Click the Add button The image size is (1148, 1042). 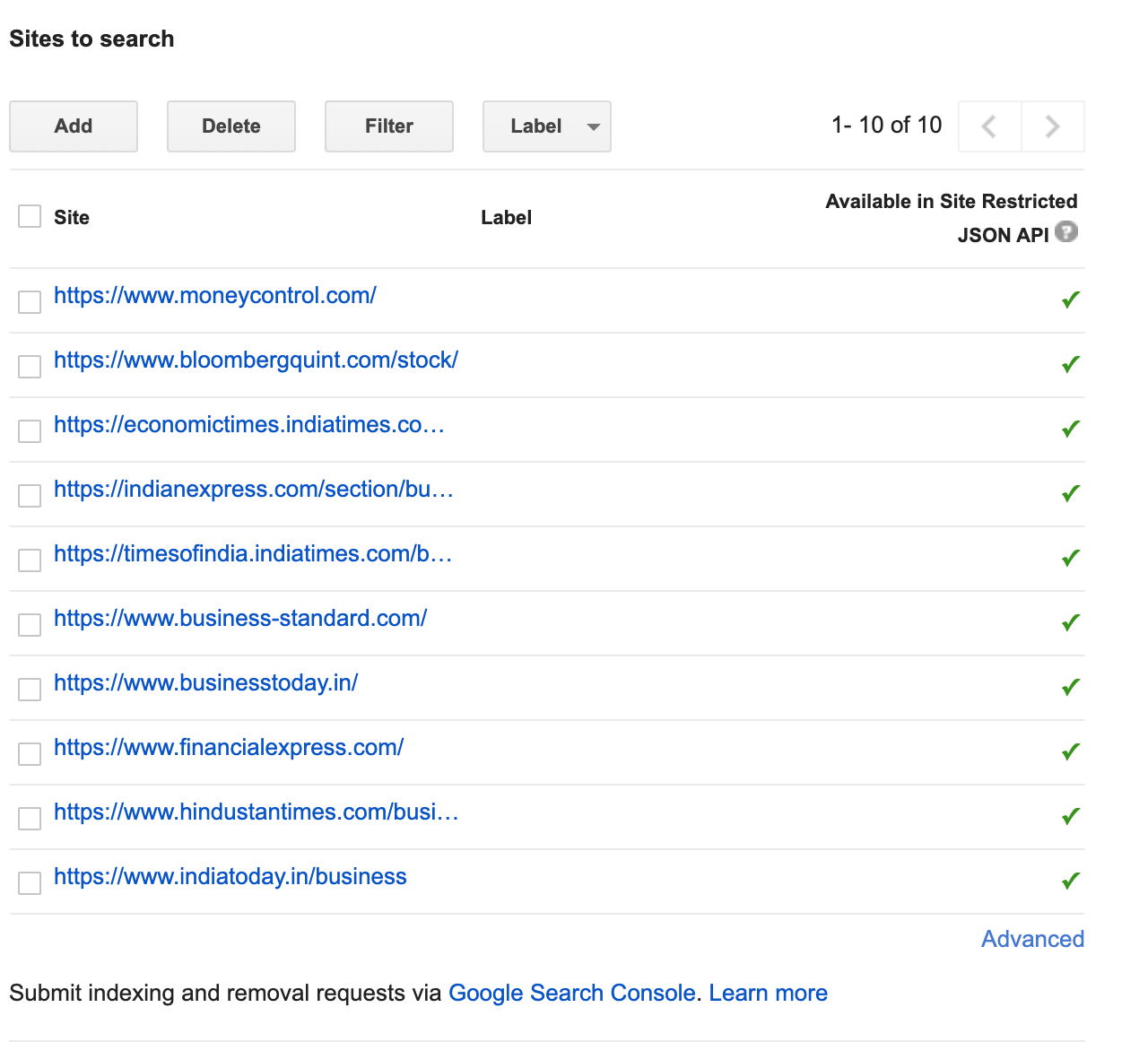coord(74,126)
